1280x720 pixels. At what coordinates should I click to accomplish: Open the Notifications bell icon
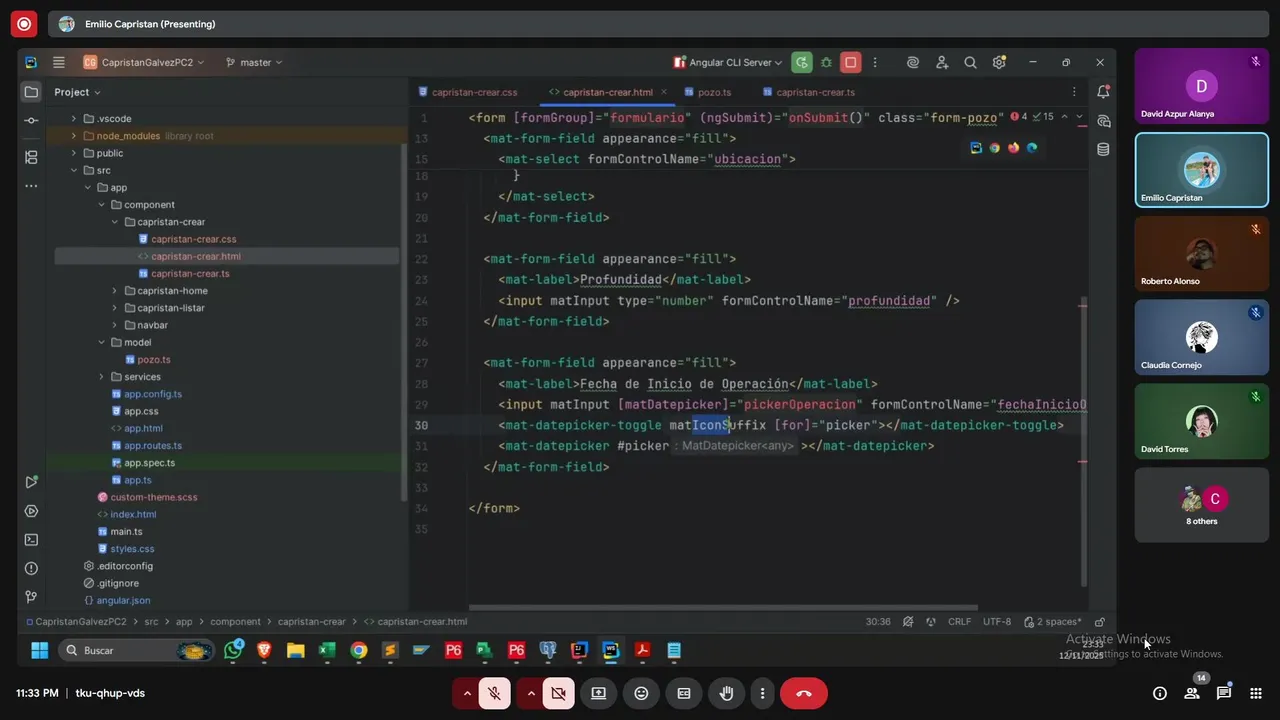tap(1103, 92)
